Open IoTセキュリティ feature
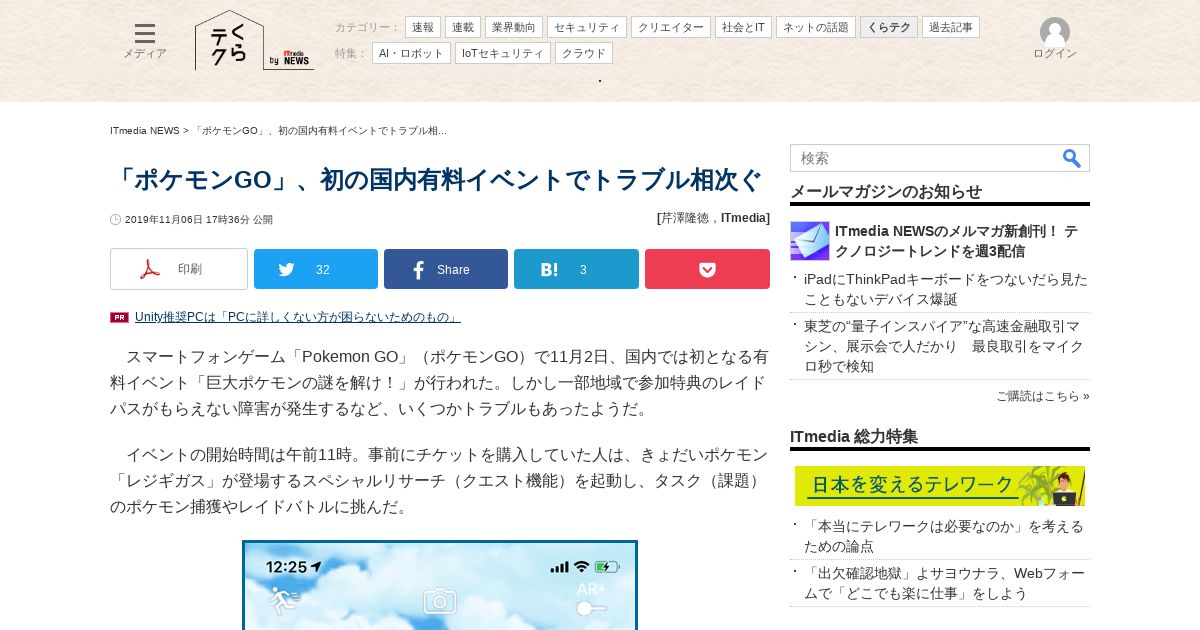The width and height of the screenshot is (1200, 630). pyautogui.click(x=503, y=53)
